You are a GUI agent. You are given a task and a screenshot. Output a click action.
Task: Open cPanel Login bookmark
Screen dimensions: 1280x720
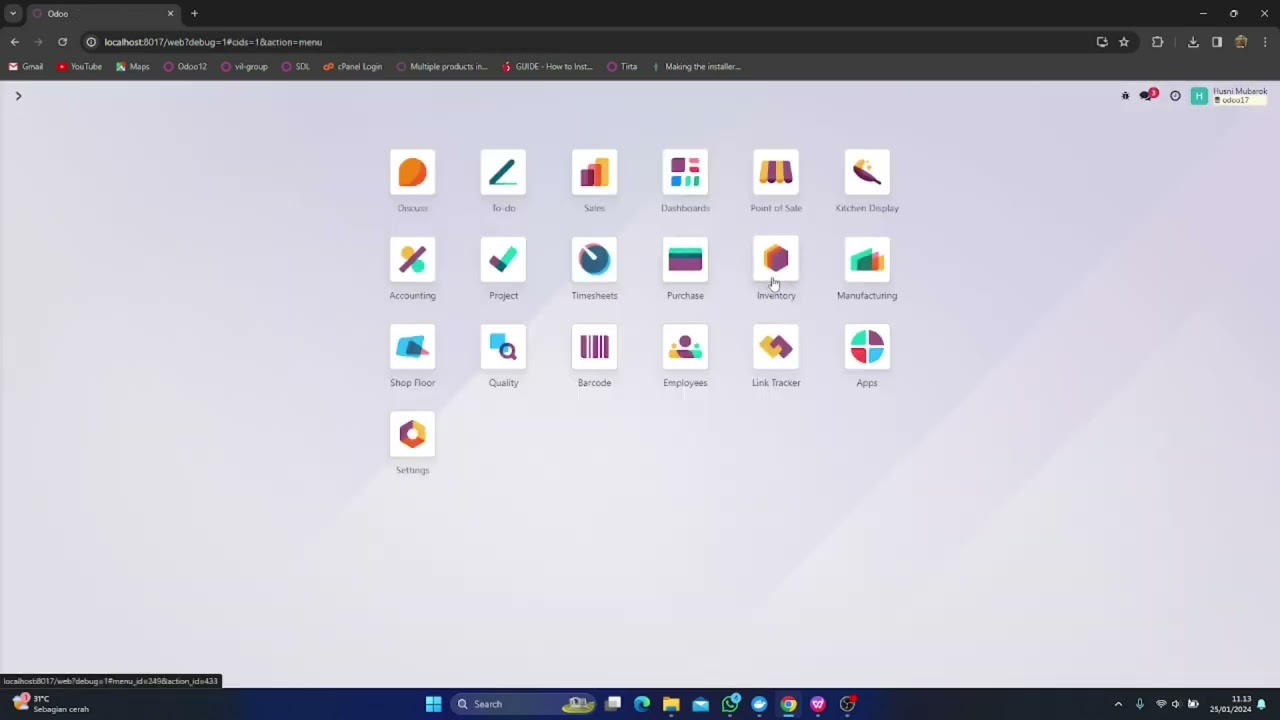click(352, 67)
